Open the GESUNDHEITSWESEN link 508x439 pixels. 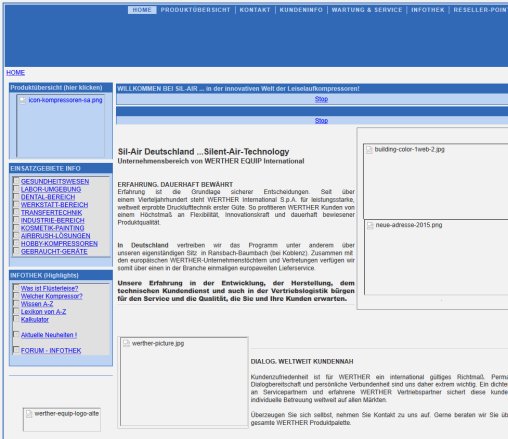55,181
